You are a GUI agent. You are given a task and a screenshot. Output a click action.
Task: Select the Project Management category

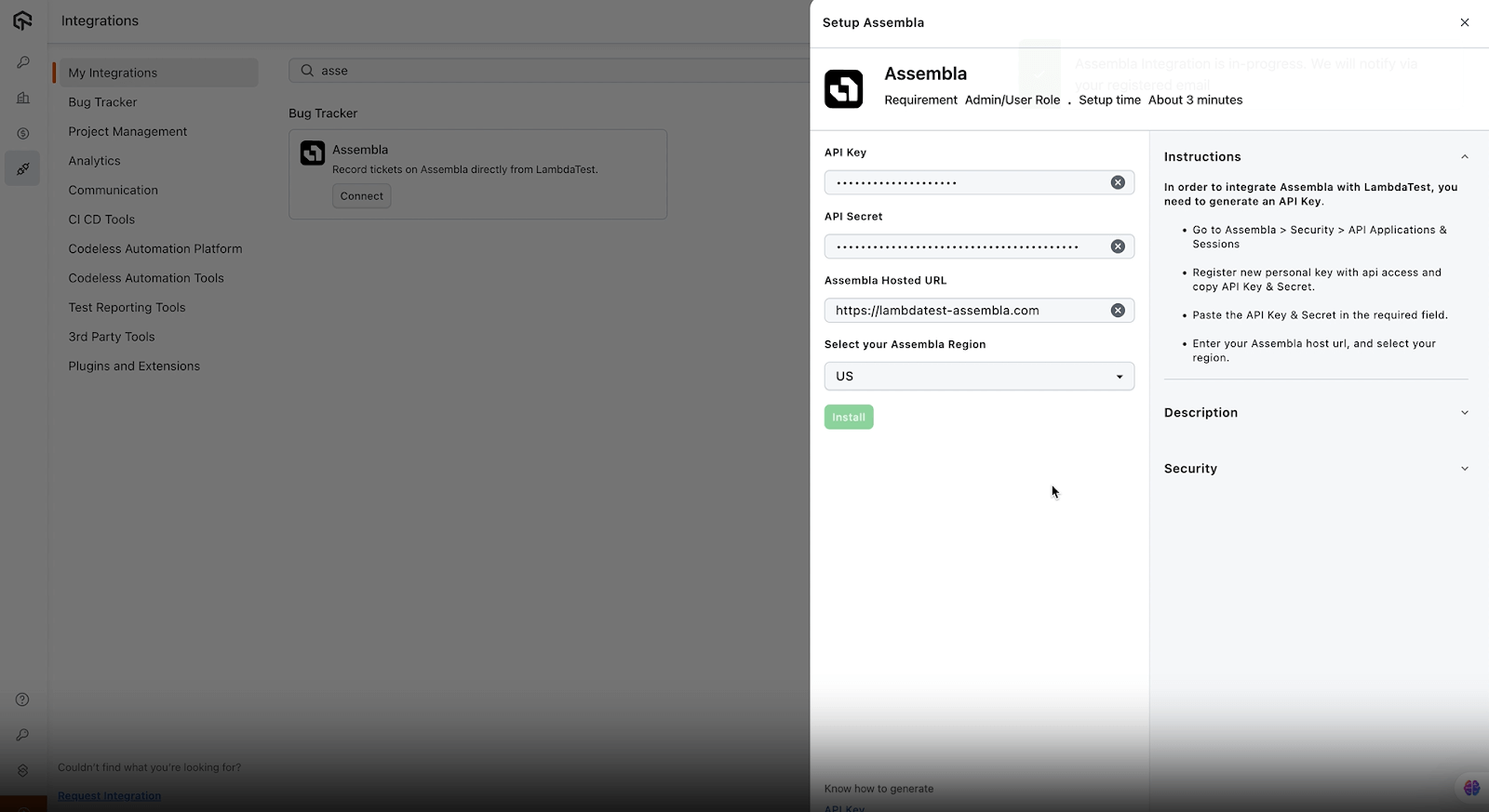(x=127, y=131)
